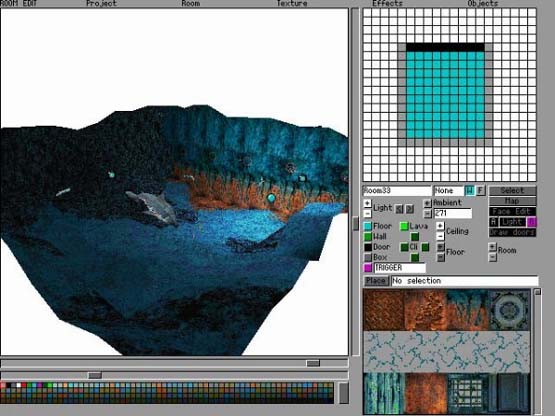Raise Floor with the plus button
Screen dimensions: 555x416
tap(440, 247)
